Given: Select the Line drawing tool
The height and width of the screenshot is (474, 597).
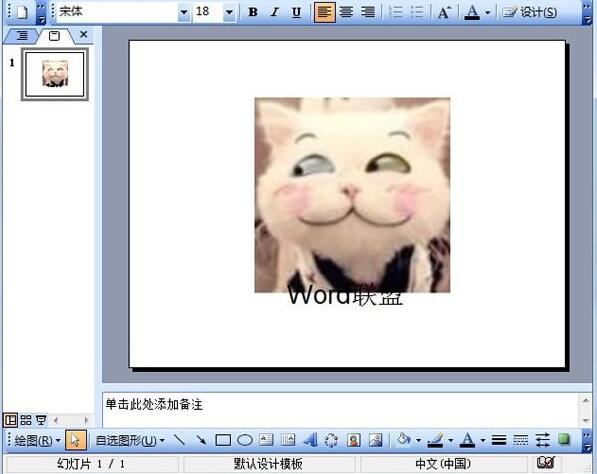Looking at the screenshot, I should pos(179,440).
